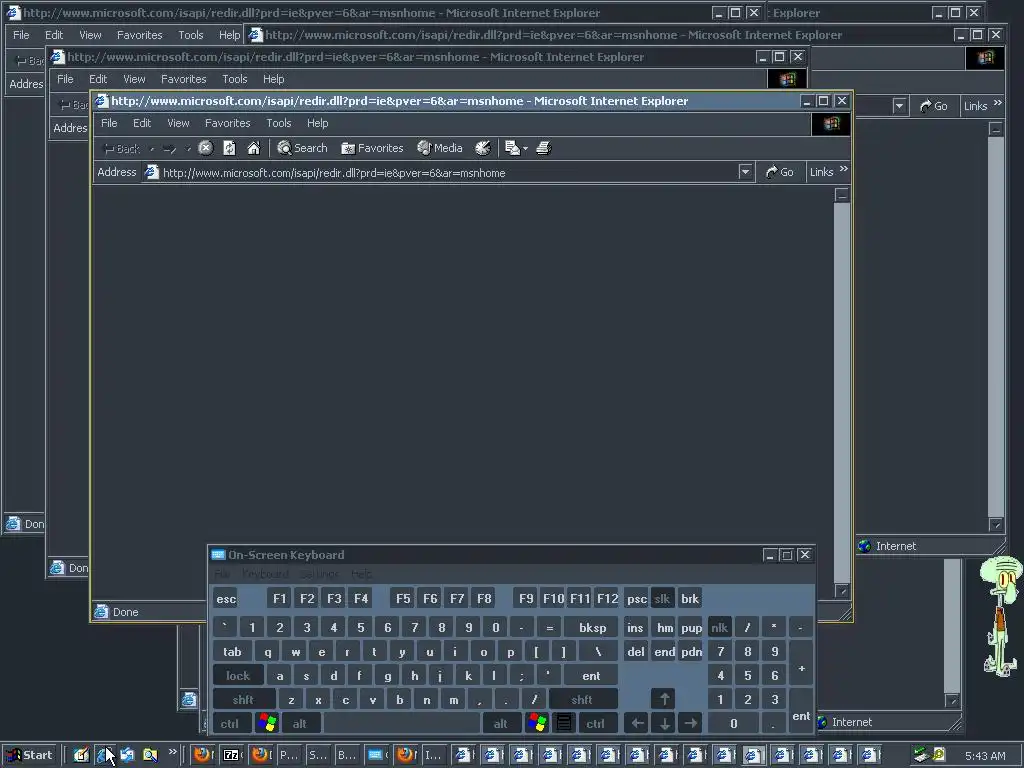Open Favorites menu in second rear IE window
Image resolution: width=1024 pixels, height=768 pixels.
point(184,79)
